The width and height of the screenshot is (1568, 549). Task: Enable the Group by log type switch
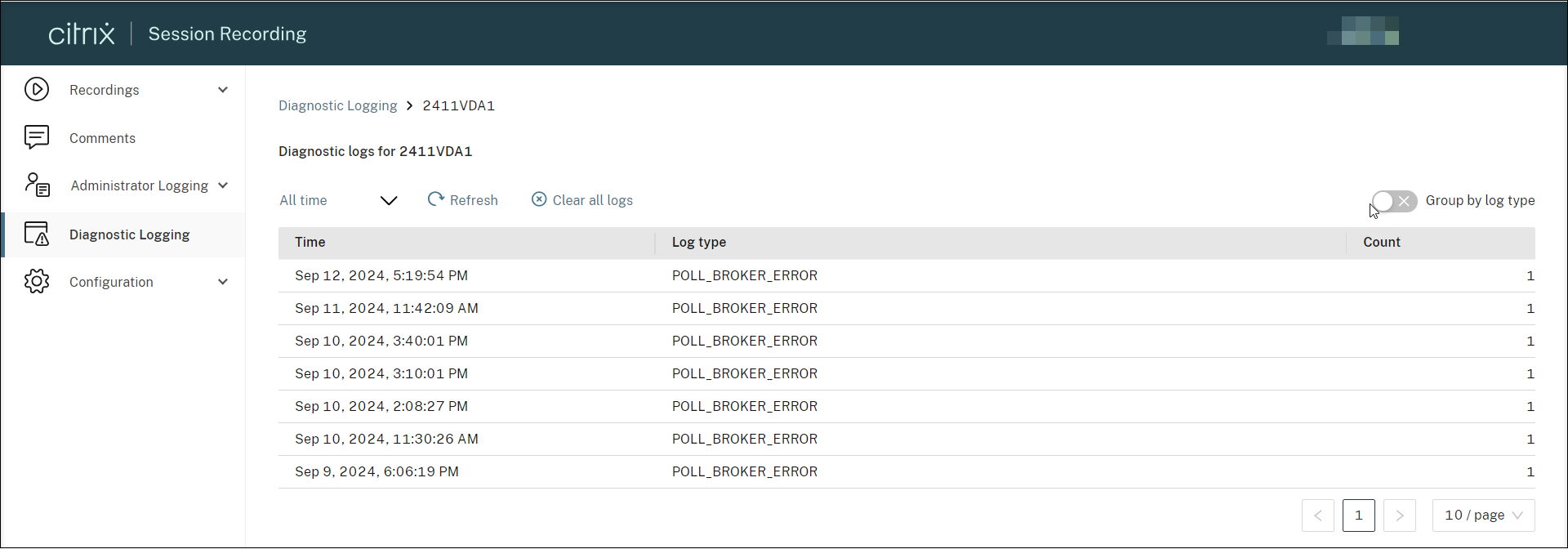click(1394, 201)
